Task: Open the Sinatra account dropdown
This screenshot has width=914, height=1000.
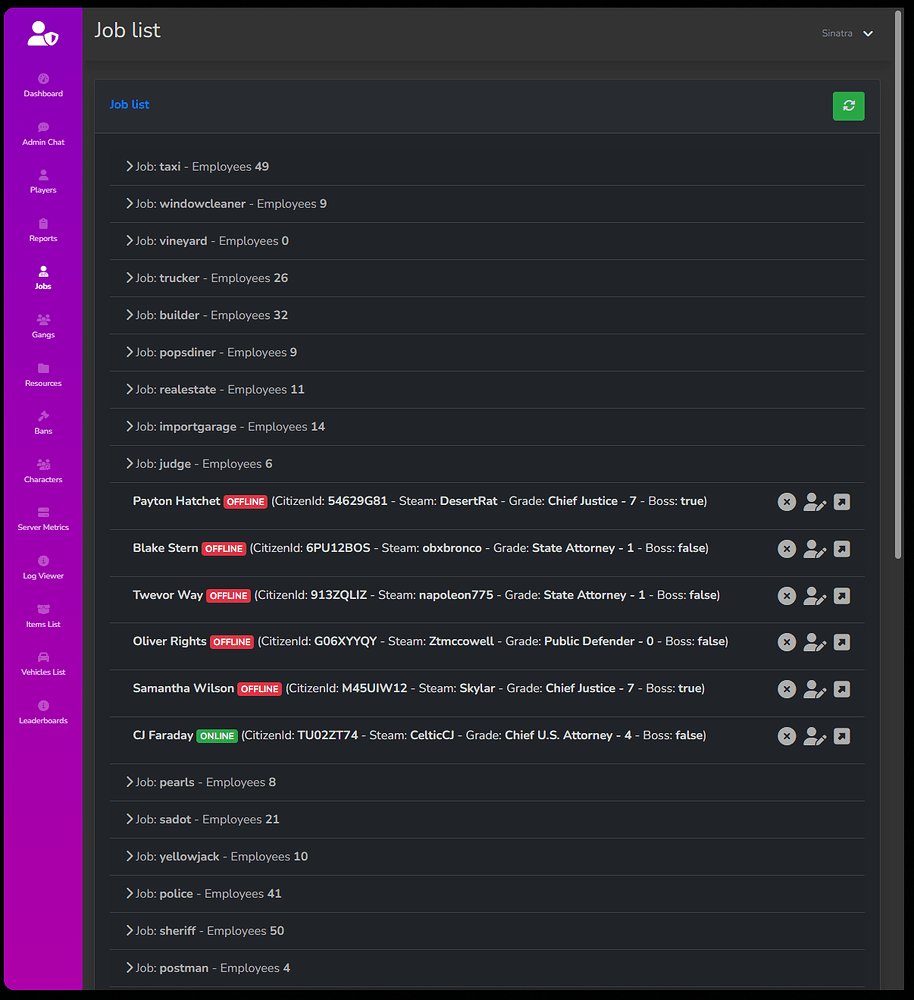Action: [x=847, y=33]
